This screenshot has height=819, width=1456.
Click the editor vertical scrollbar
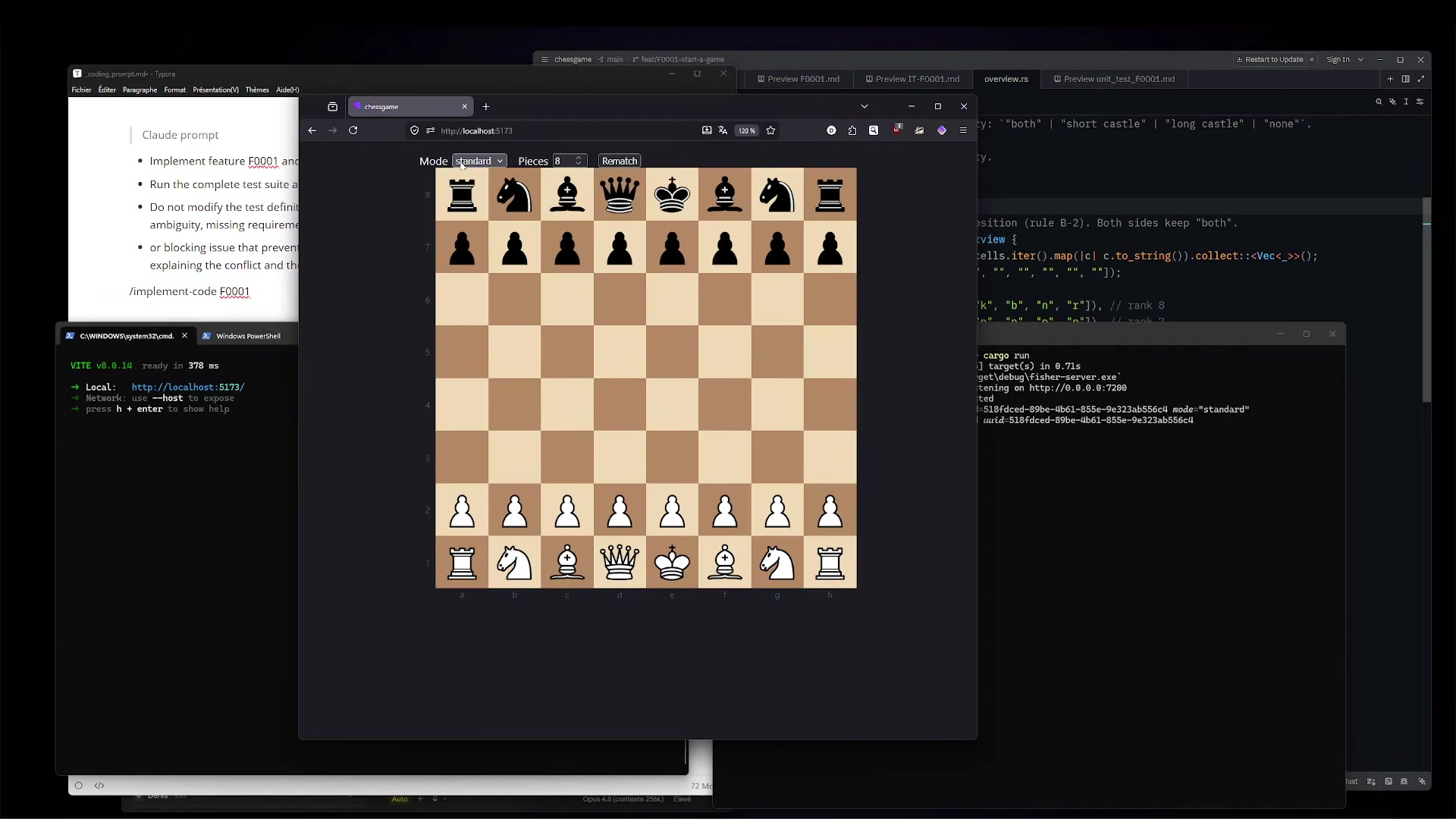(1426, 300)
